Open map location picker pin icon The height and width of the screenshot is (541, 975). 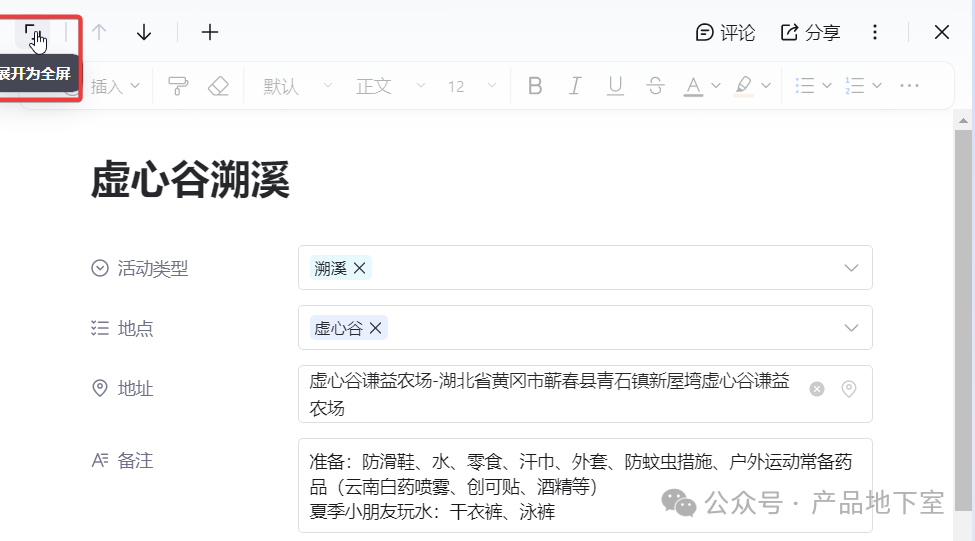point(849,389)
